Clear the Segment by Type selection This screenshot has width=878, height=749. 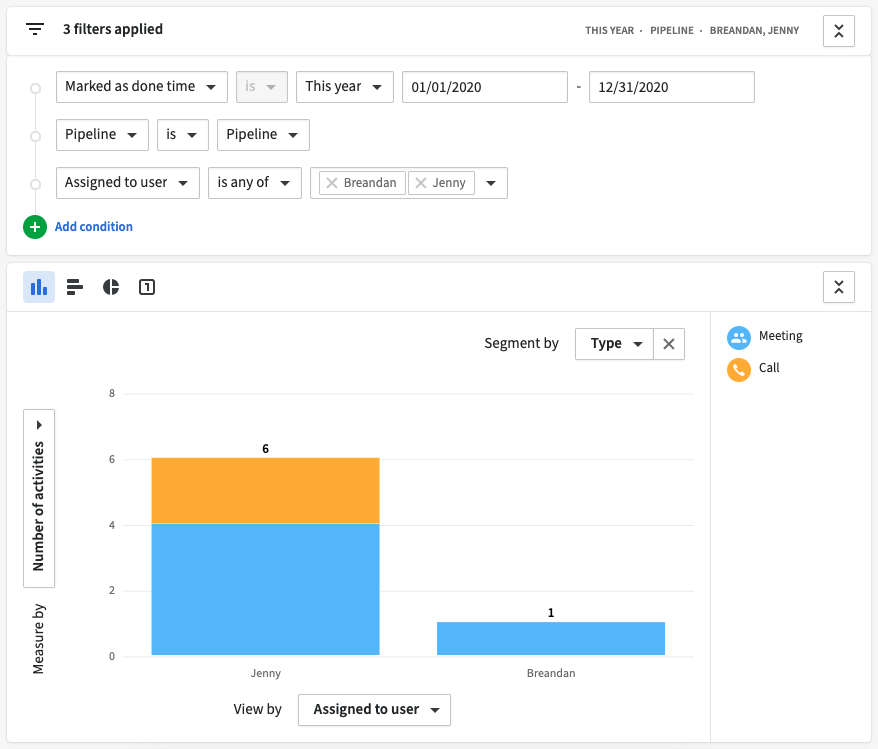pos(669,344)
